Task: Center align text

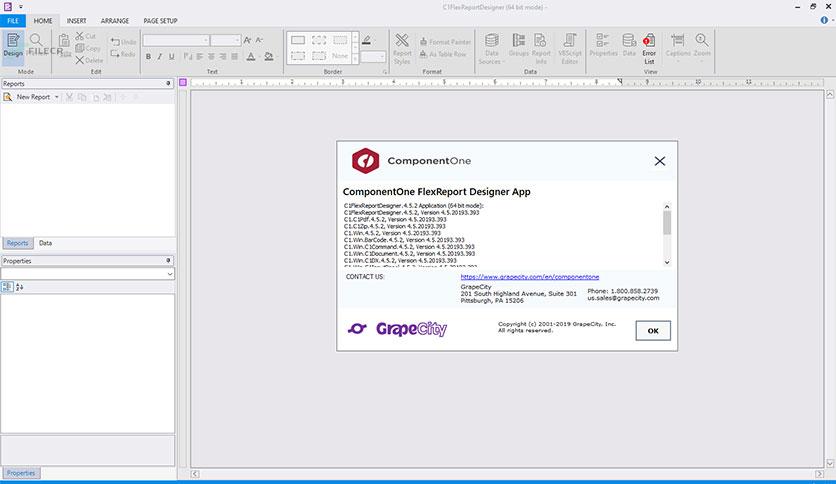Action: [x=212, y=57]
